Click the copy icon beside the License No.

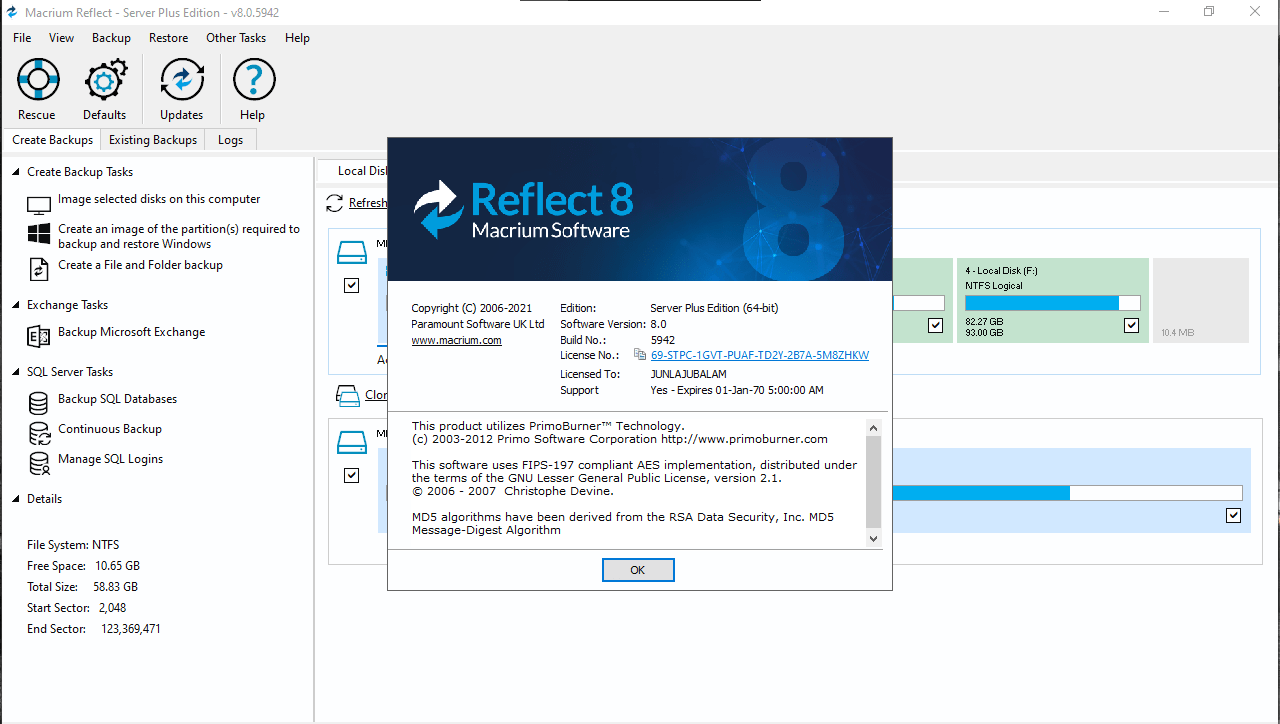pos(640,354)
